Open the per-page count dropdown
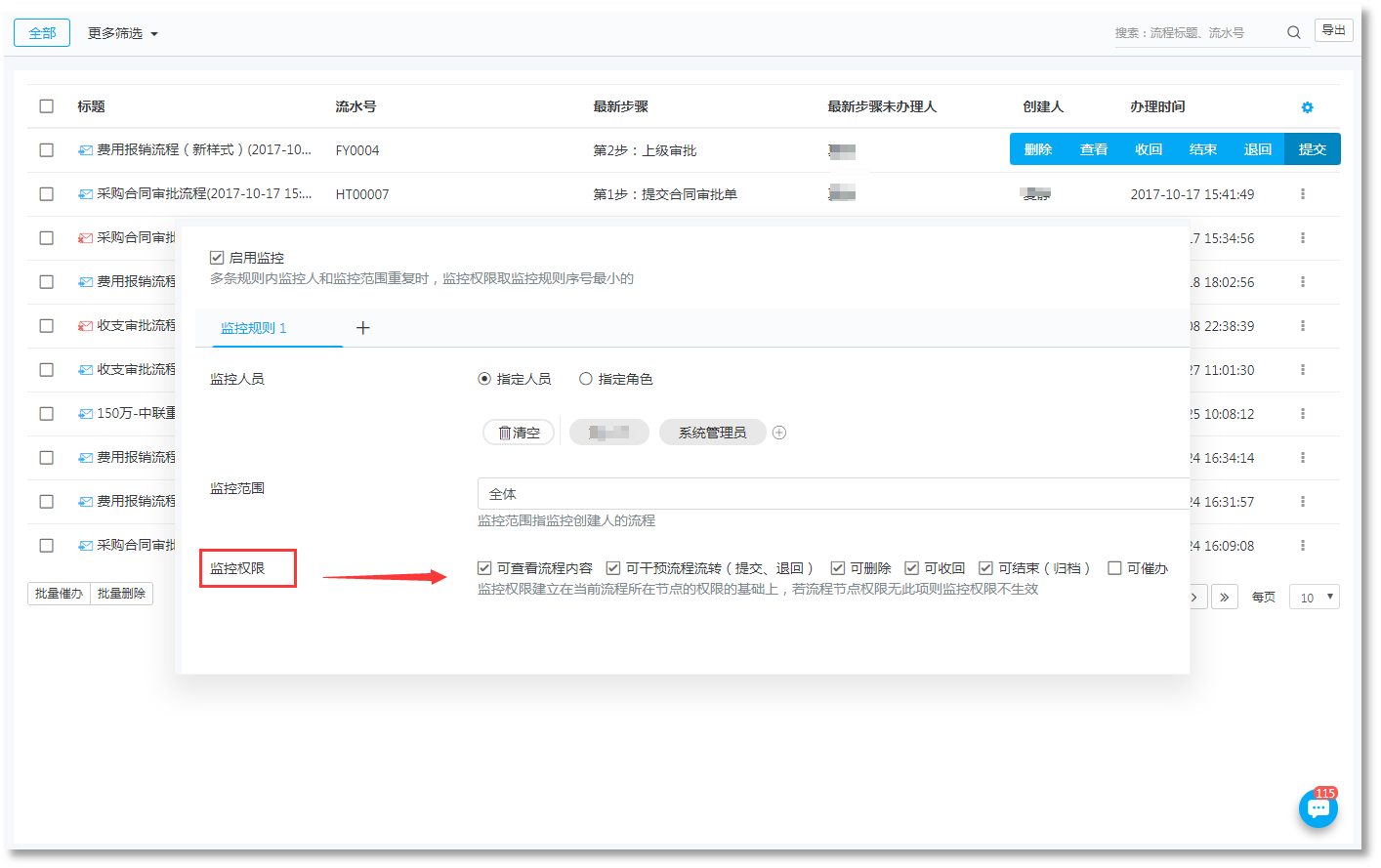 coord(1314,597)
